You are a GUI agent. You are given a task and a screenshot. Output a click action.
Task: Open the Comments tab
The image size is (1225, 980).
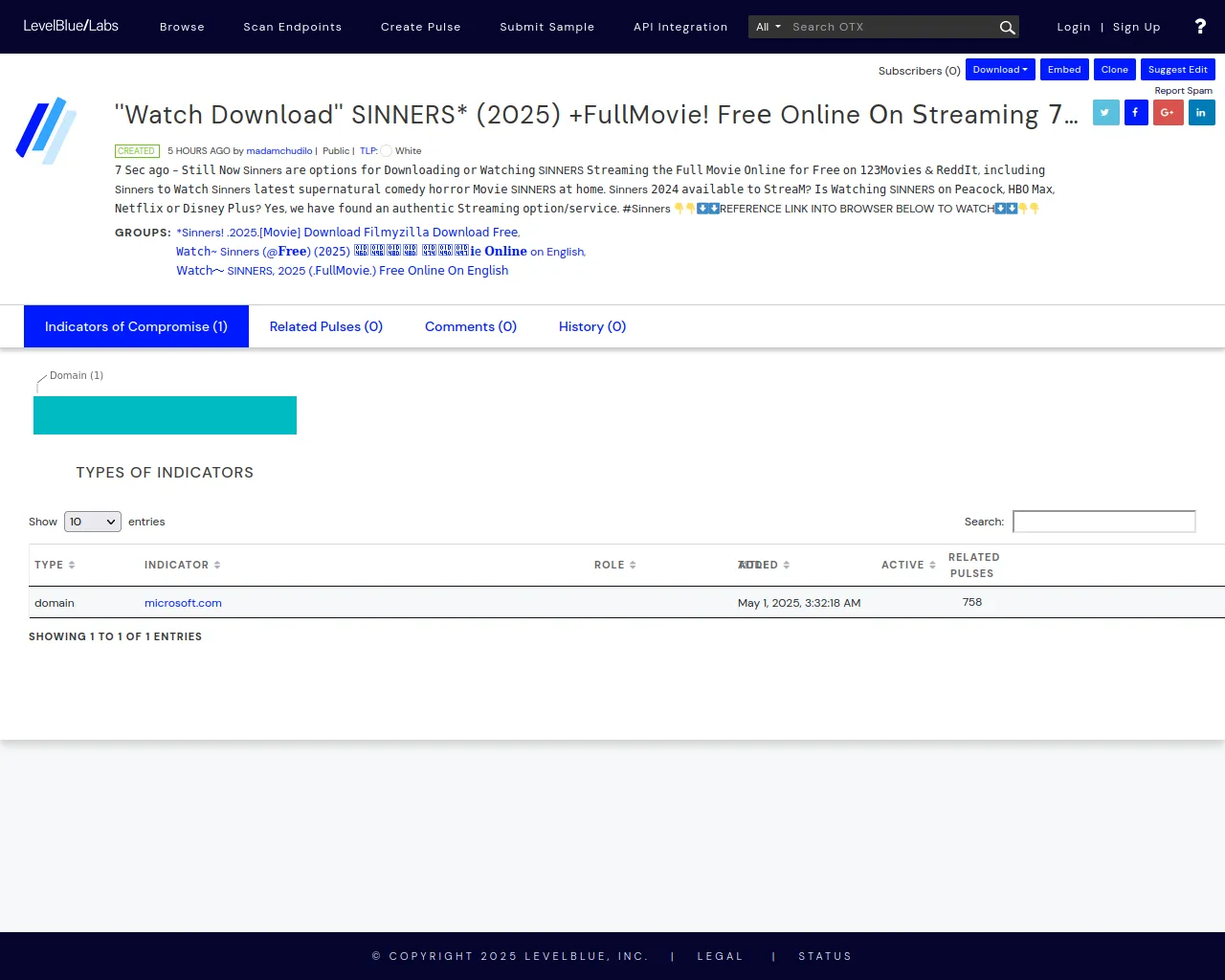[x=470, y=326]
